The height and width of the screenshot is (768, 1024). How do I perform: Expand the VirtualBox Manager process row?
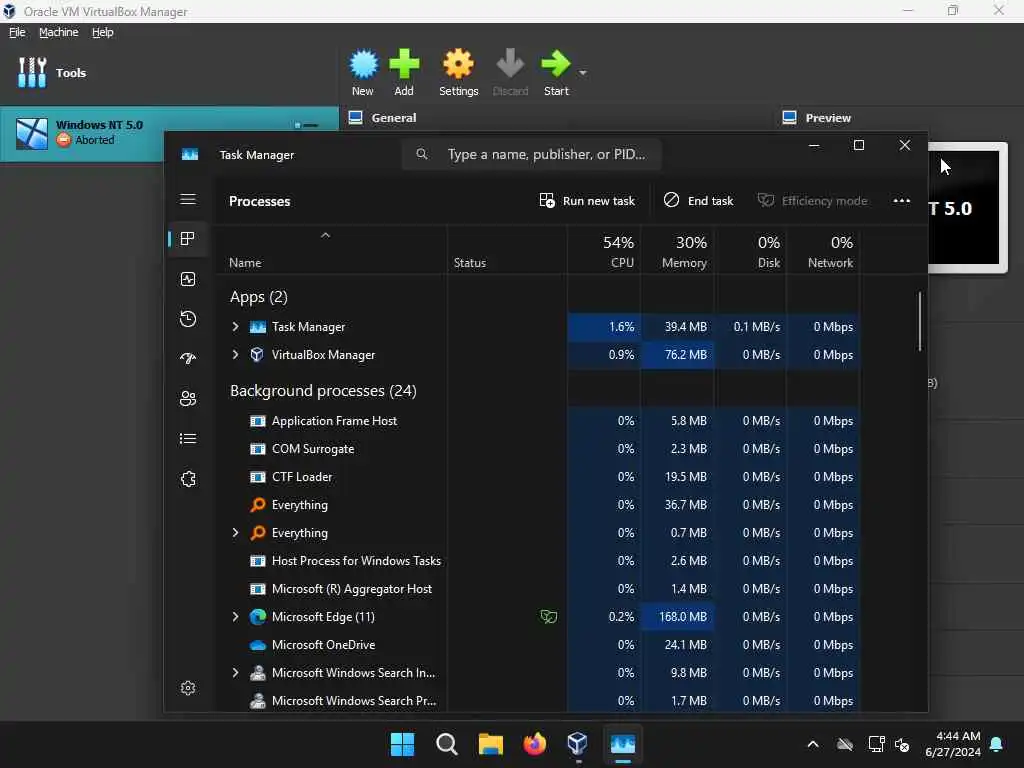(x=235, y=355)
